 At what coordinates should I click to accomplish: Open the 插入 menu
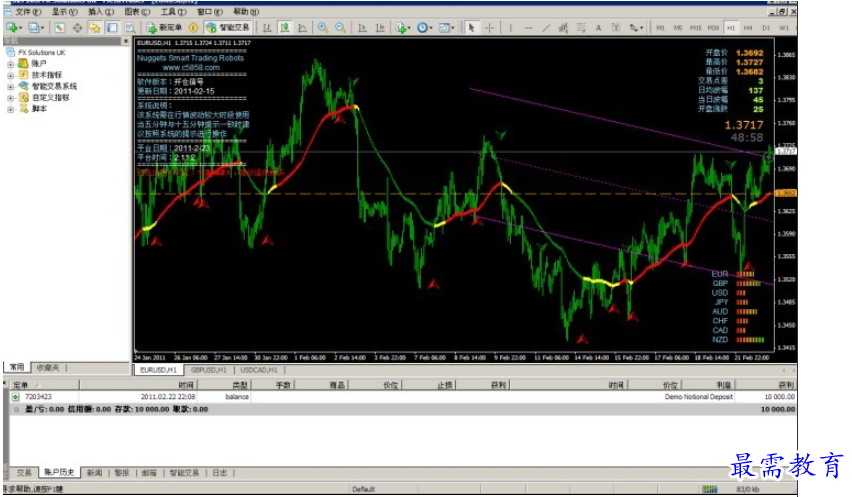click(101, 11)
